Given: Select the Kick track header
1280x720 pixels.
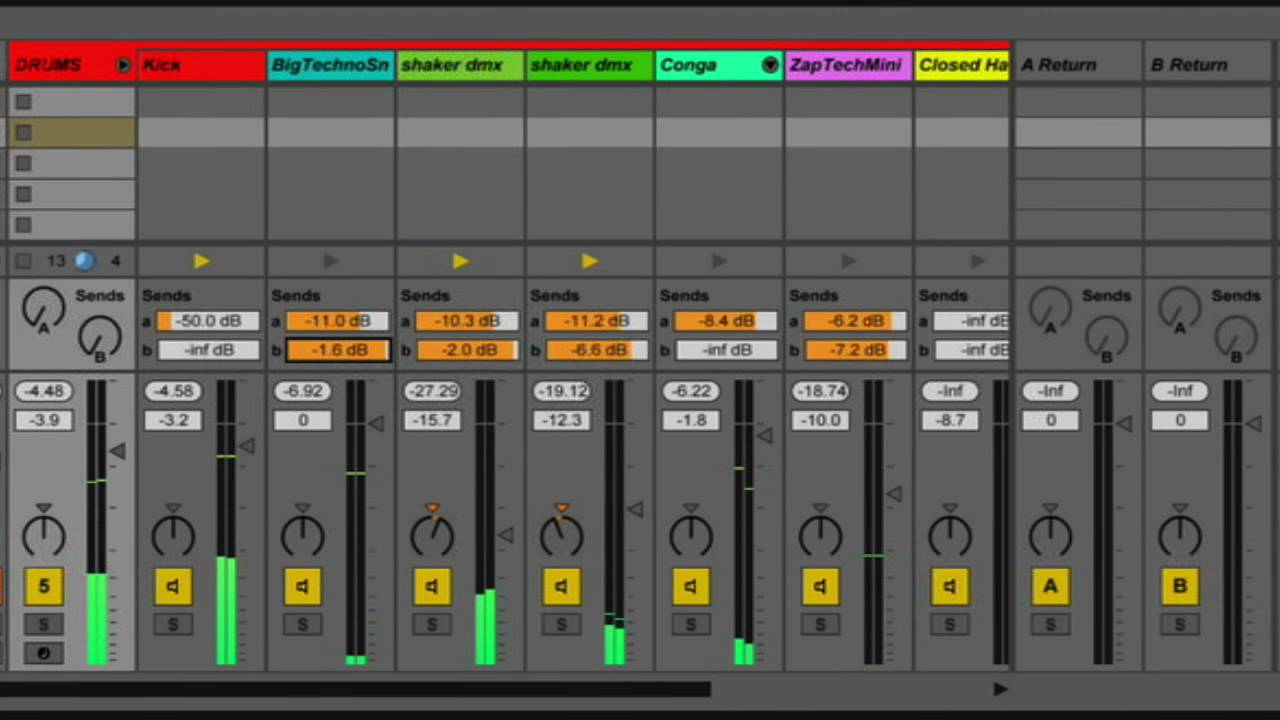Looking at the screenshot, I should coord(201,65).
